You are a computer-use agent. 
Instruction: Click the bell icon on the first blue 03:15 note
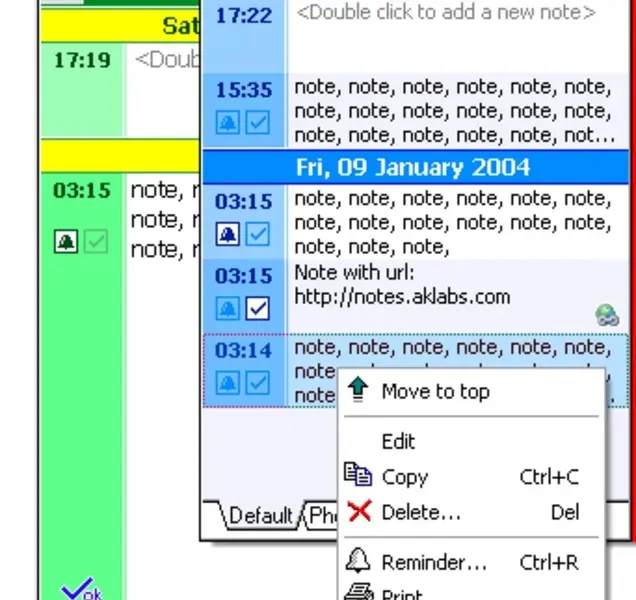coord(227,234)
